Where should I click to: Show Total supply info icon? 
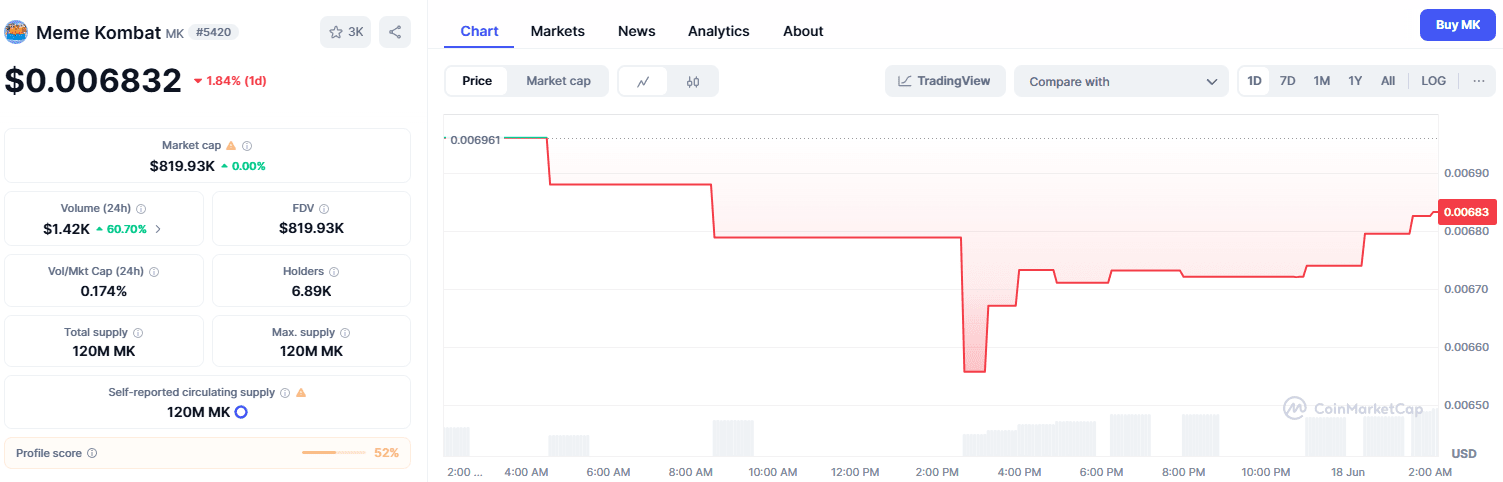[x=138, y=333]
